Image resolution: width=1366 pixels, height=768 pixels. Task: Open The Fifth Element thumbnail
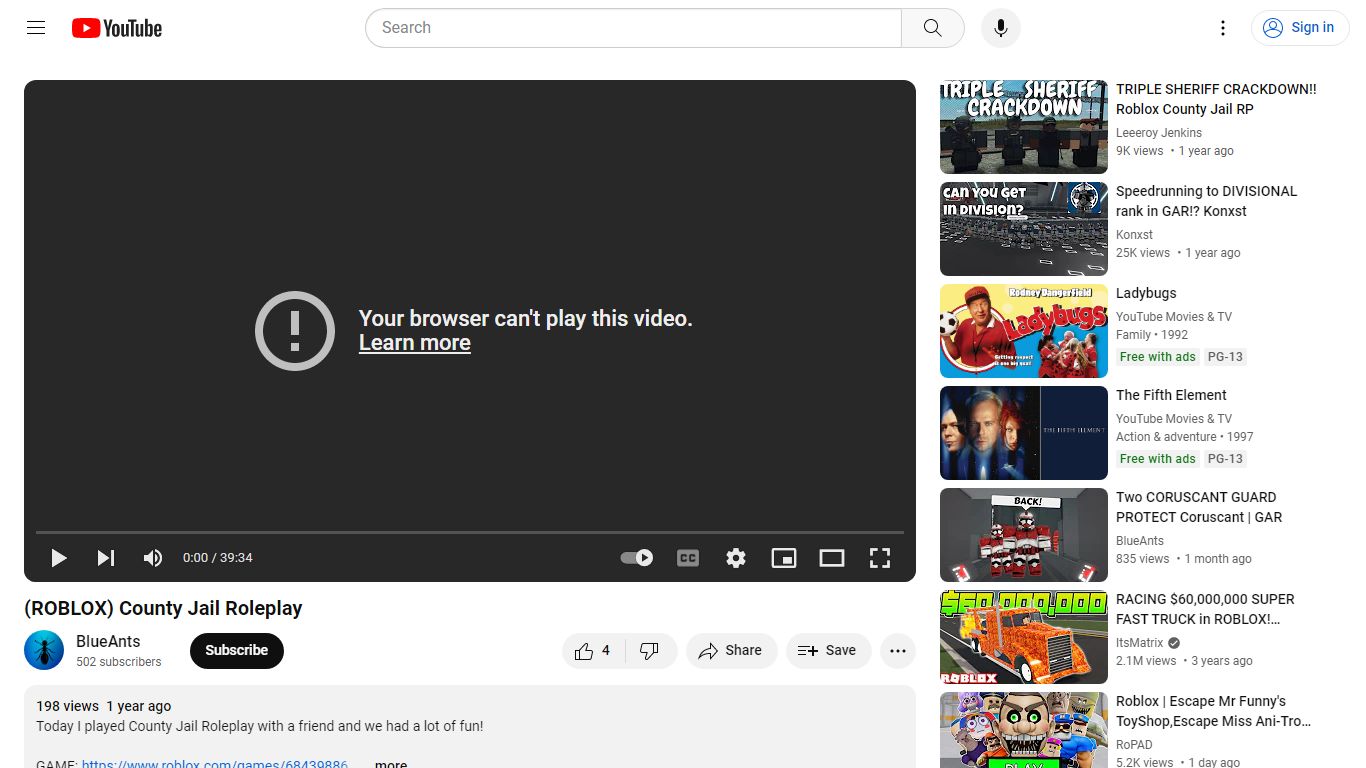click(x=1024, y=433)
